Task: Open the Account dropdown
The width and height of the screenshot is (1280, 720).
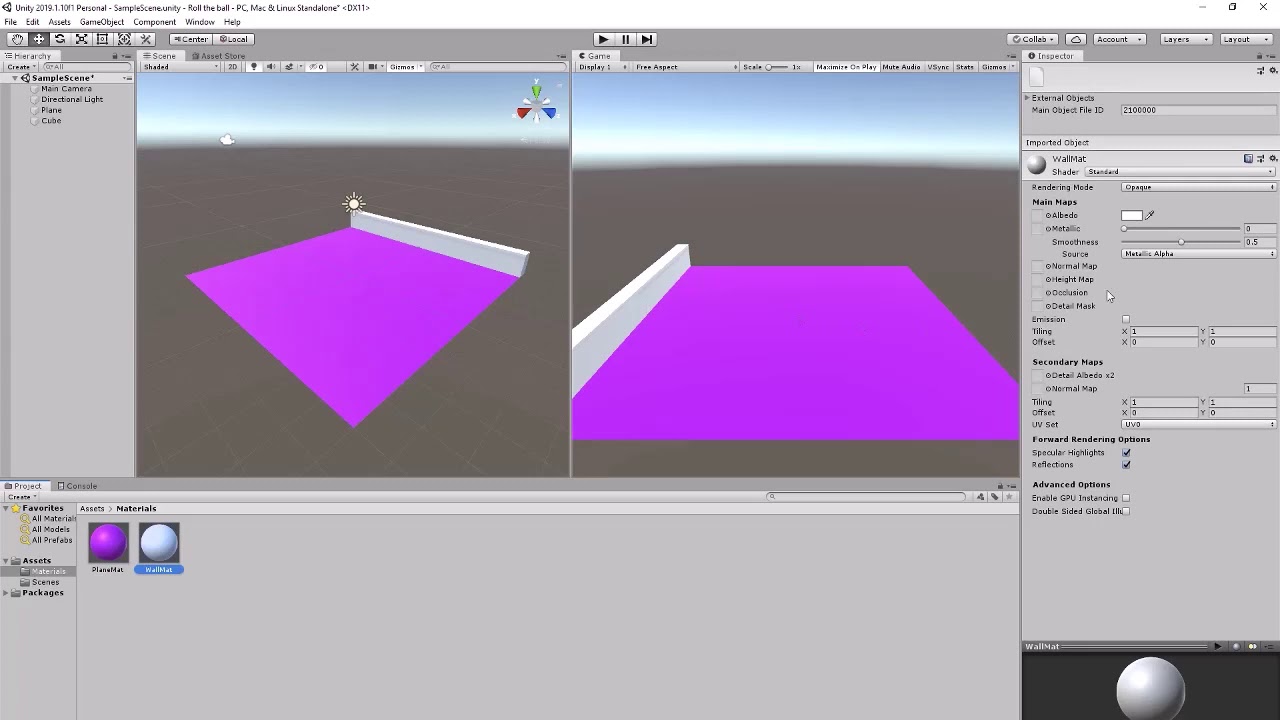Action: (x=1119, y=39)
